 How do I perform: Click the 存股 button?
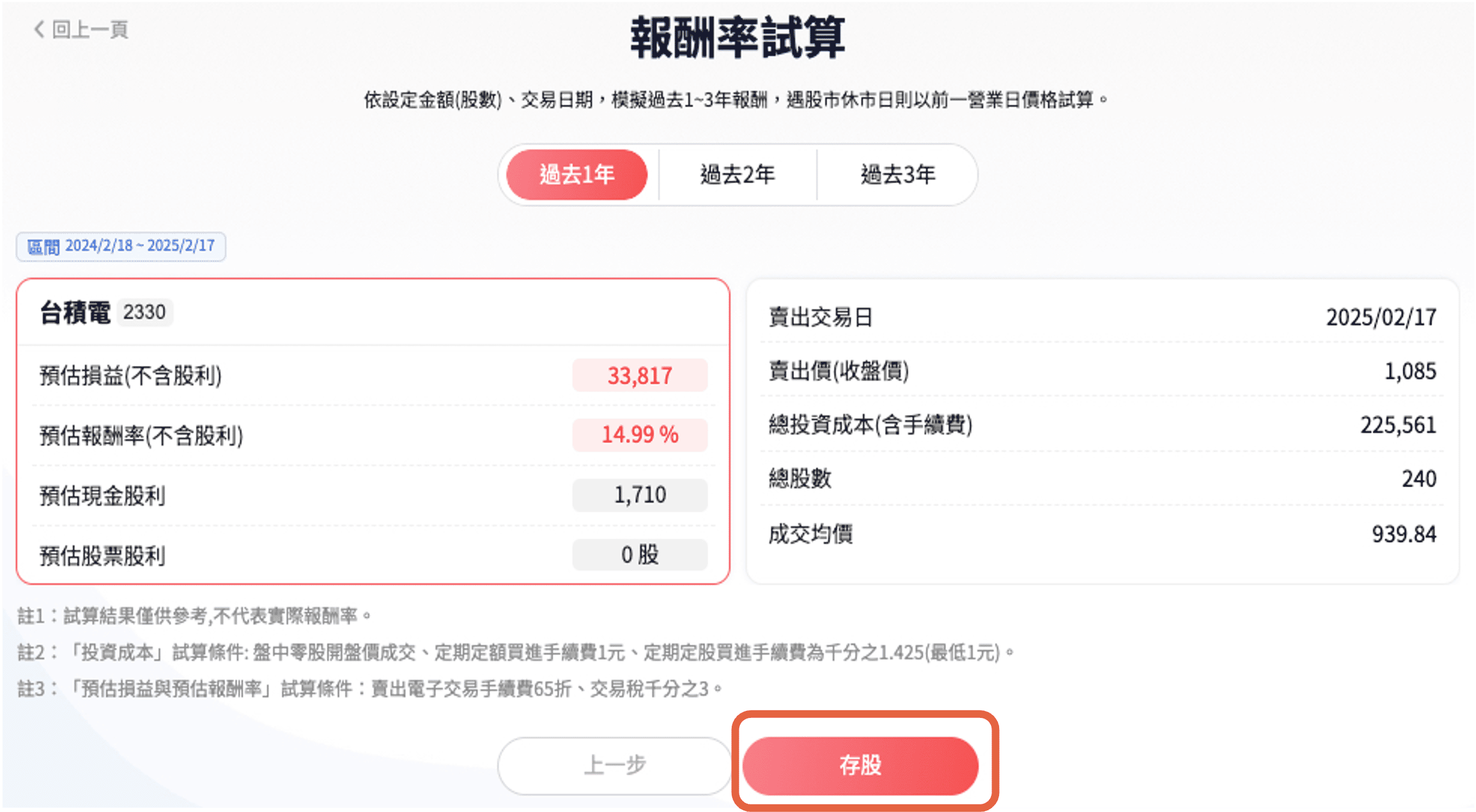(860, 765)
